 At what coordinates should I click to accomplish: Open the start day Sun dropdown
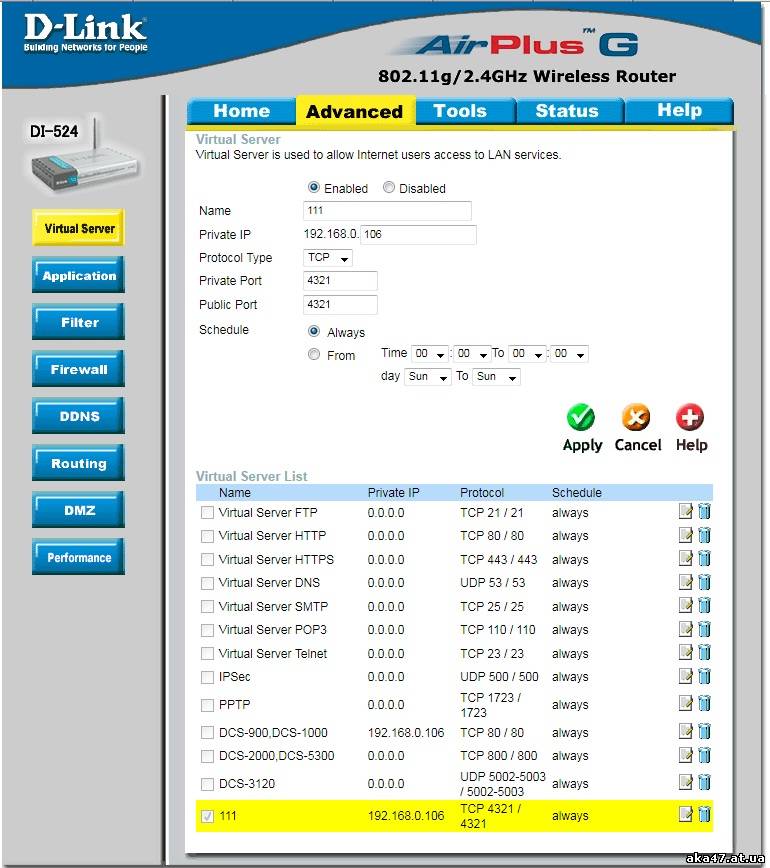pyautogui.click(x=428, y=377)
